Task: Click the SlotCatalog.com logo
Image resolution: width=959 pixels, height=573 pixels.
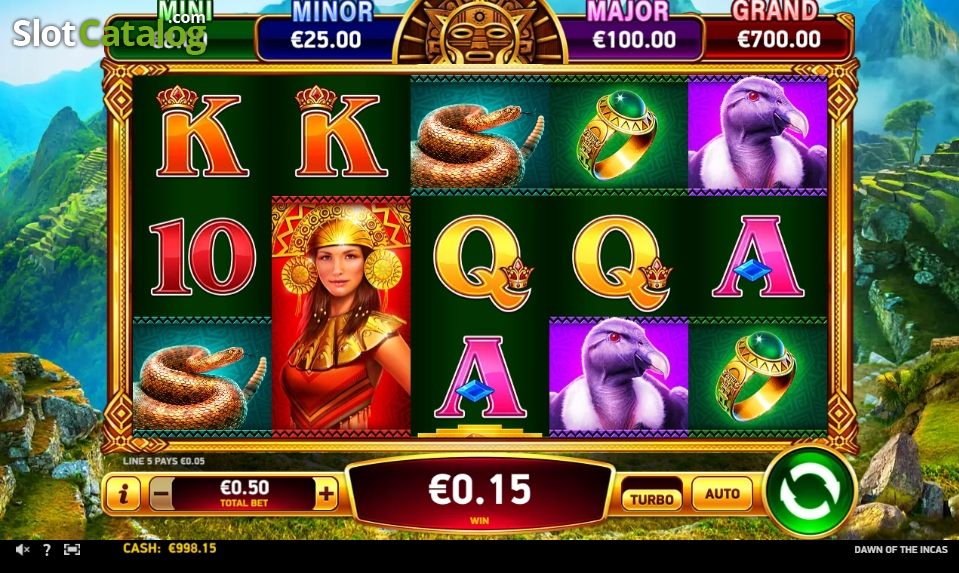Action: tap(109, 32)
